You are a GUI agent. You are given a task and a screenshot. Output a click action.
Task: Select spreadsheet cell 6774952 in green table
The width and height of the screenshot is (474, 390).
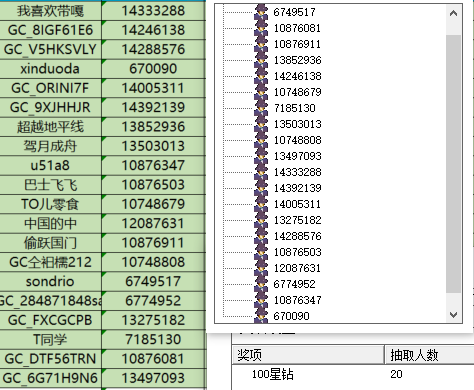pyautogui.click(x=153, y=301)
